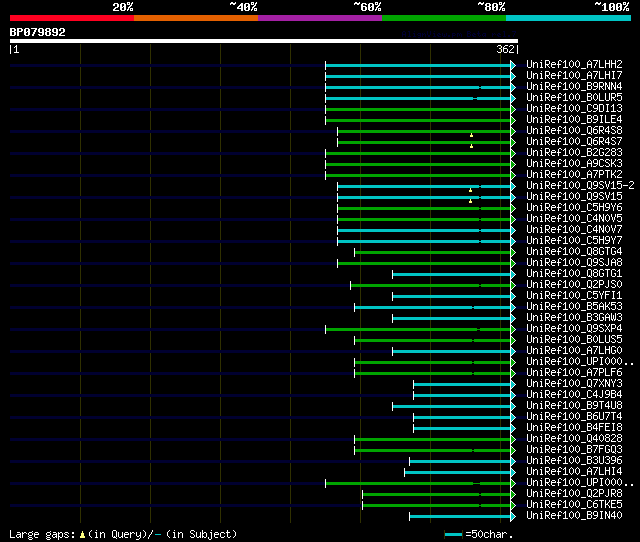Open hit UniRef100_A7LHH2
This screenshot has width=640, height=542.
(574, 64)
